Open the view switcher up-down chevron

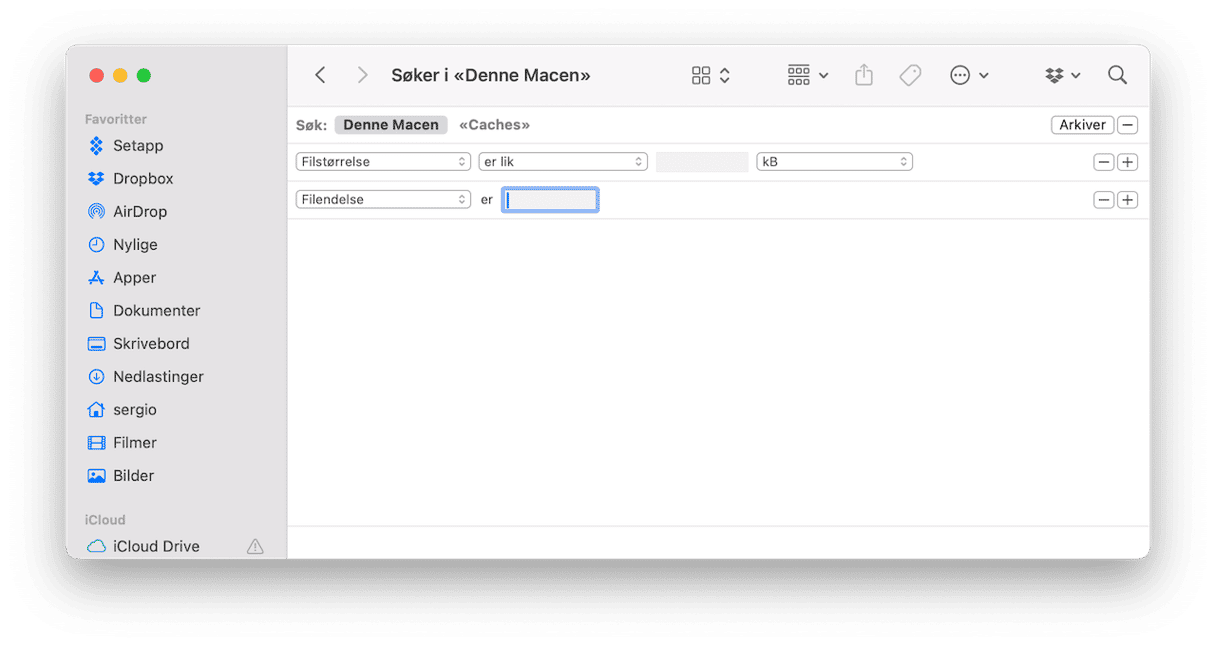pyautogui.click(x=725, y=75)
